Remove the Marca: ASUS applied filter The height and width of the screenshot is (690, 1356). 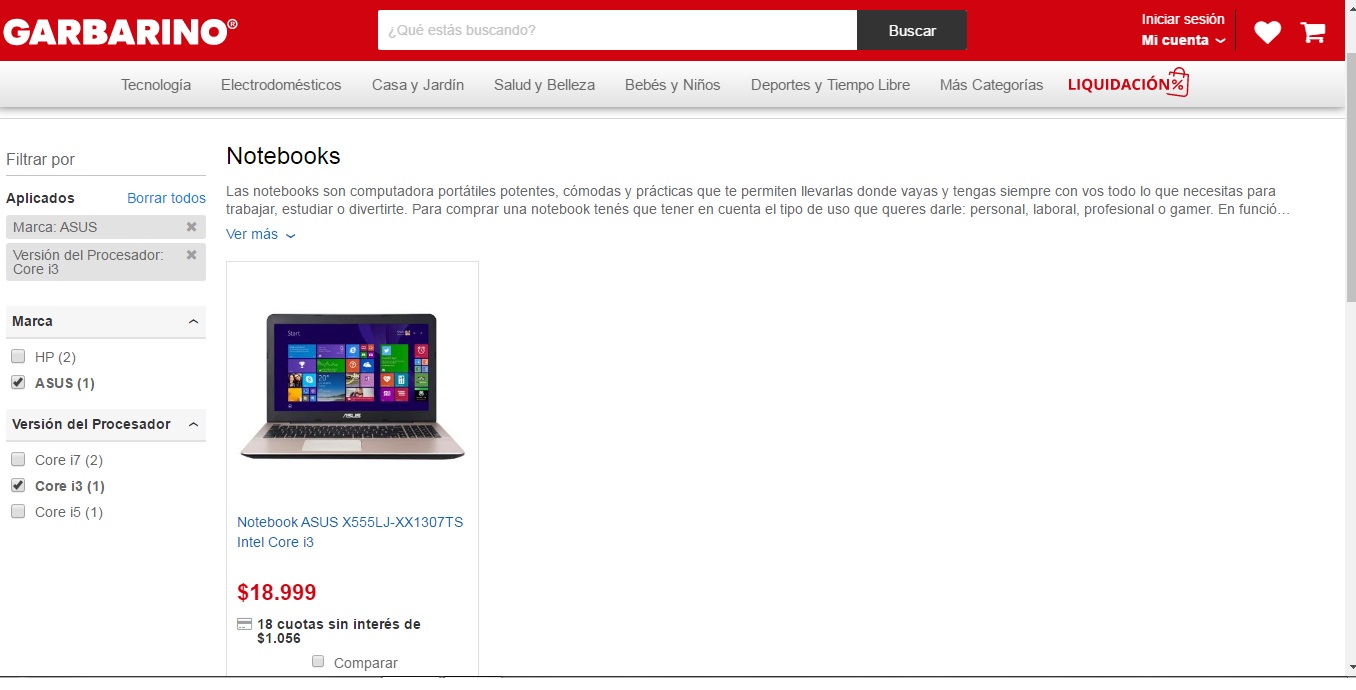[x=191, y=227]
